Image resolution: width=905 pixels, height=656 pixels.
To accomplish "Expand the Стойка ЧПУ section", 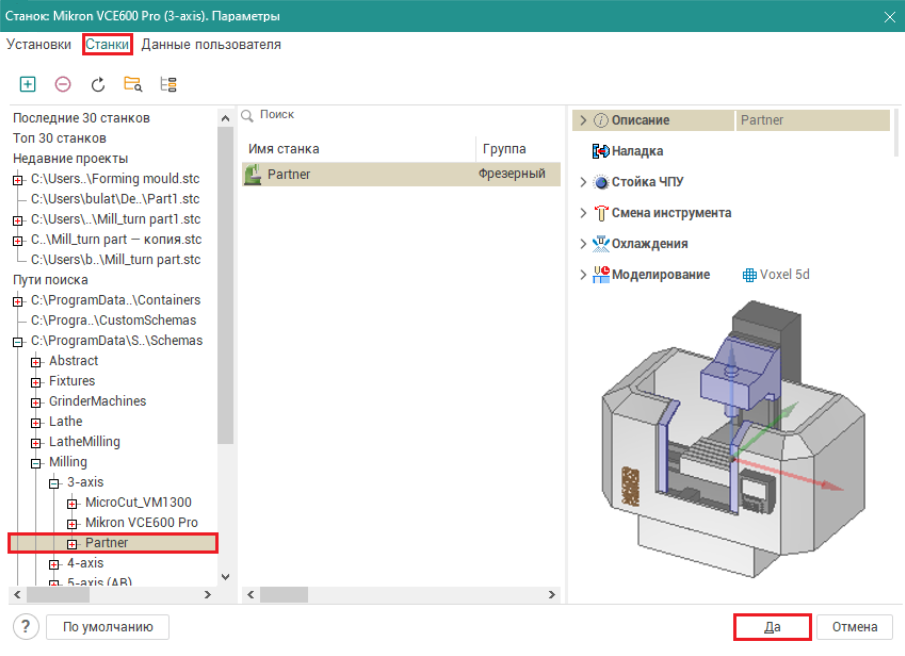I will click(x=583, y=183).
